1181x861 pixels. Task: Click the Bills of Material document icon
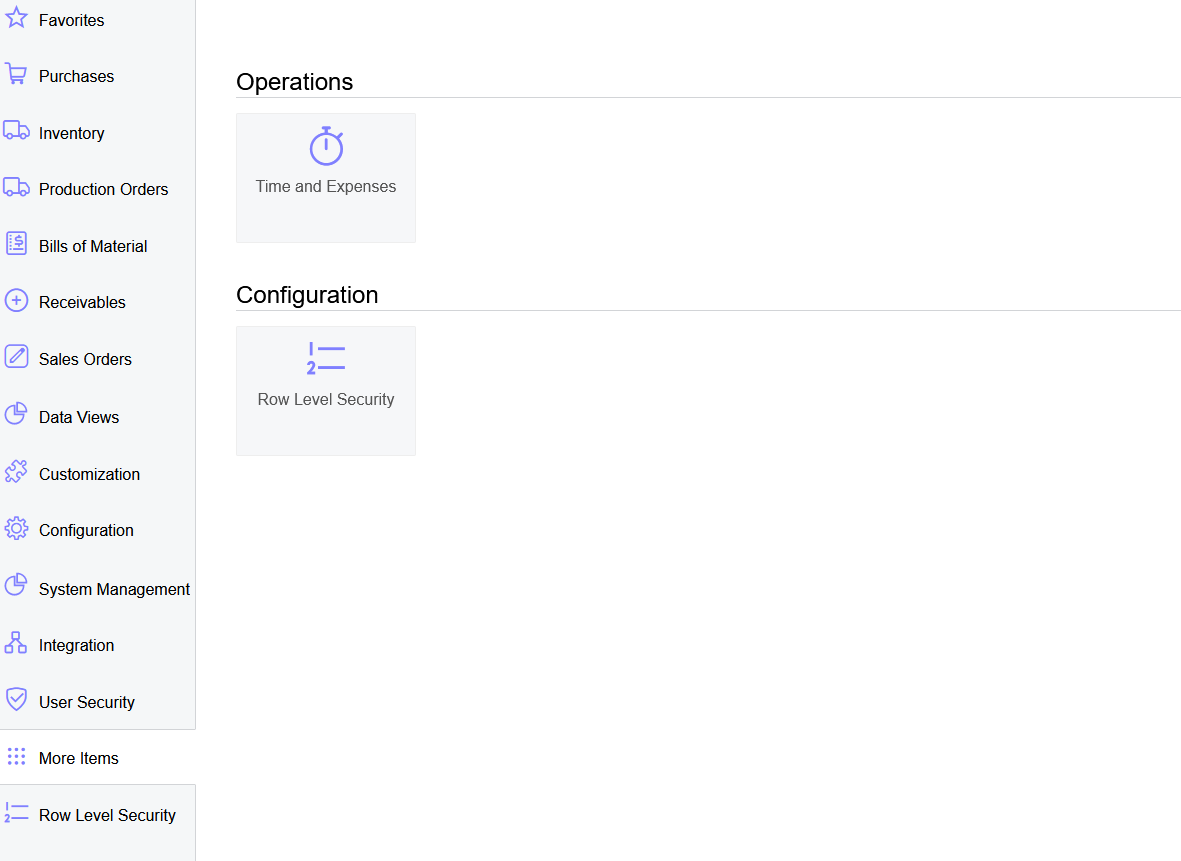pyautogui.click(x=16, y=243)
